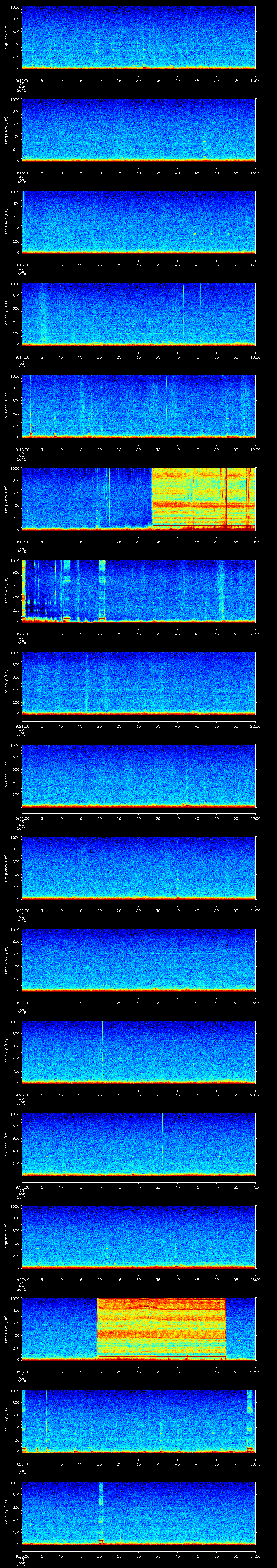The width and height of the screenshot is (277, 1568).
Task: Click the 27:00 end time label
Action: (x=255, y=1187)
